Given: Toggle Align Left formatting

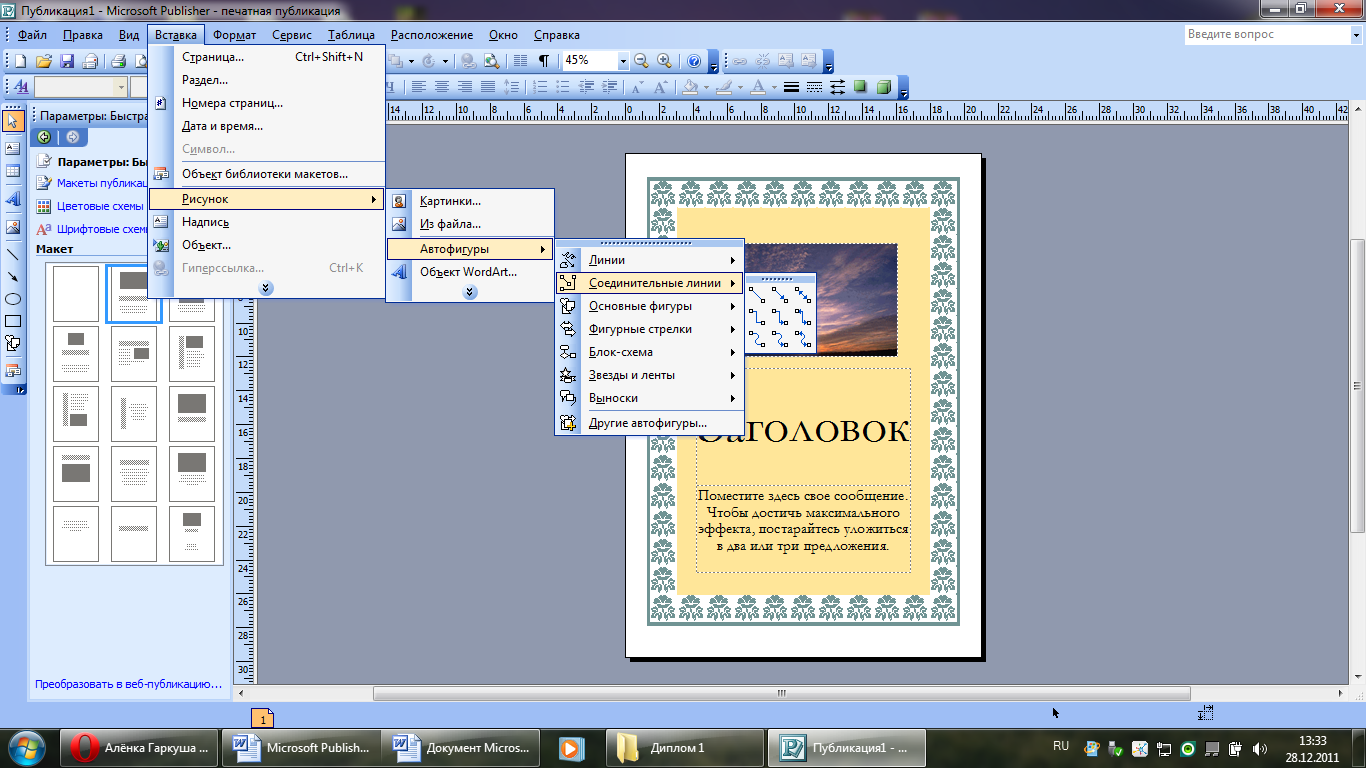Looking at the screenshot, I should 419,87.
